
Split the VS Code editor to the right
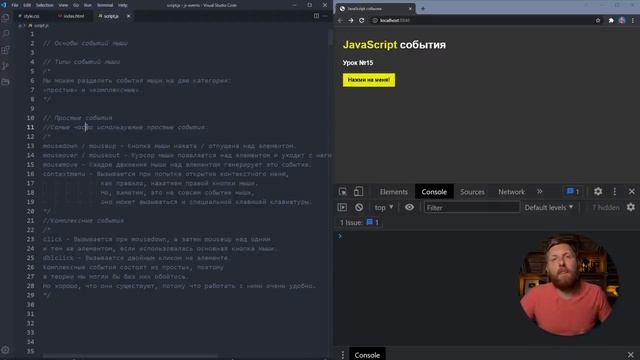[x=316, y=16]
